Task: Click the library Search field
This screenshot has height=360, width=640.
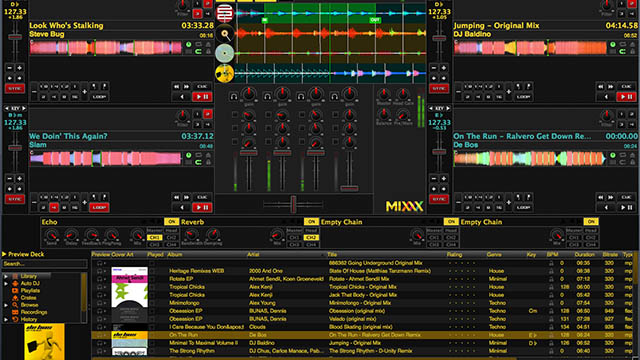Action: coord(44,264)
